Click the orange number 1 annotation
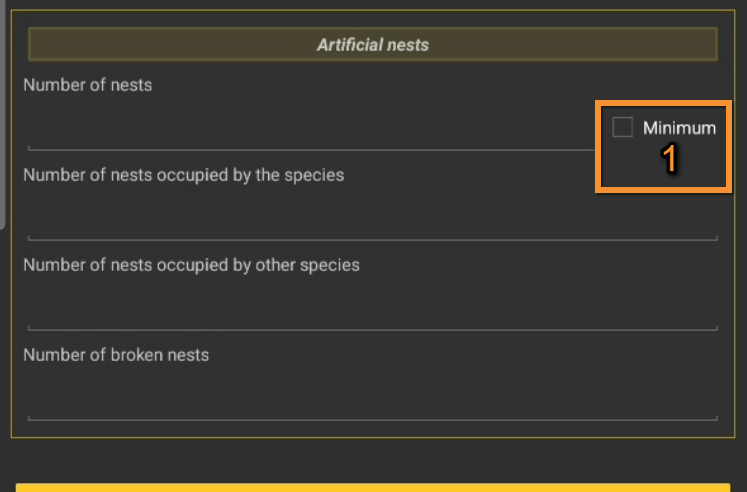 point(671,159)
